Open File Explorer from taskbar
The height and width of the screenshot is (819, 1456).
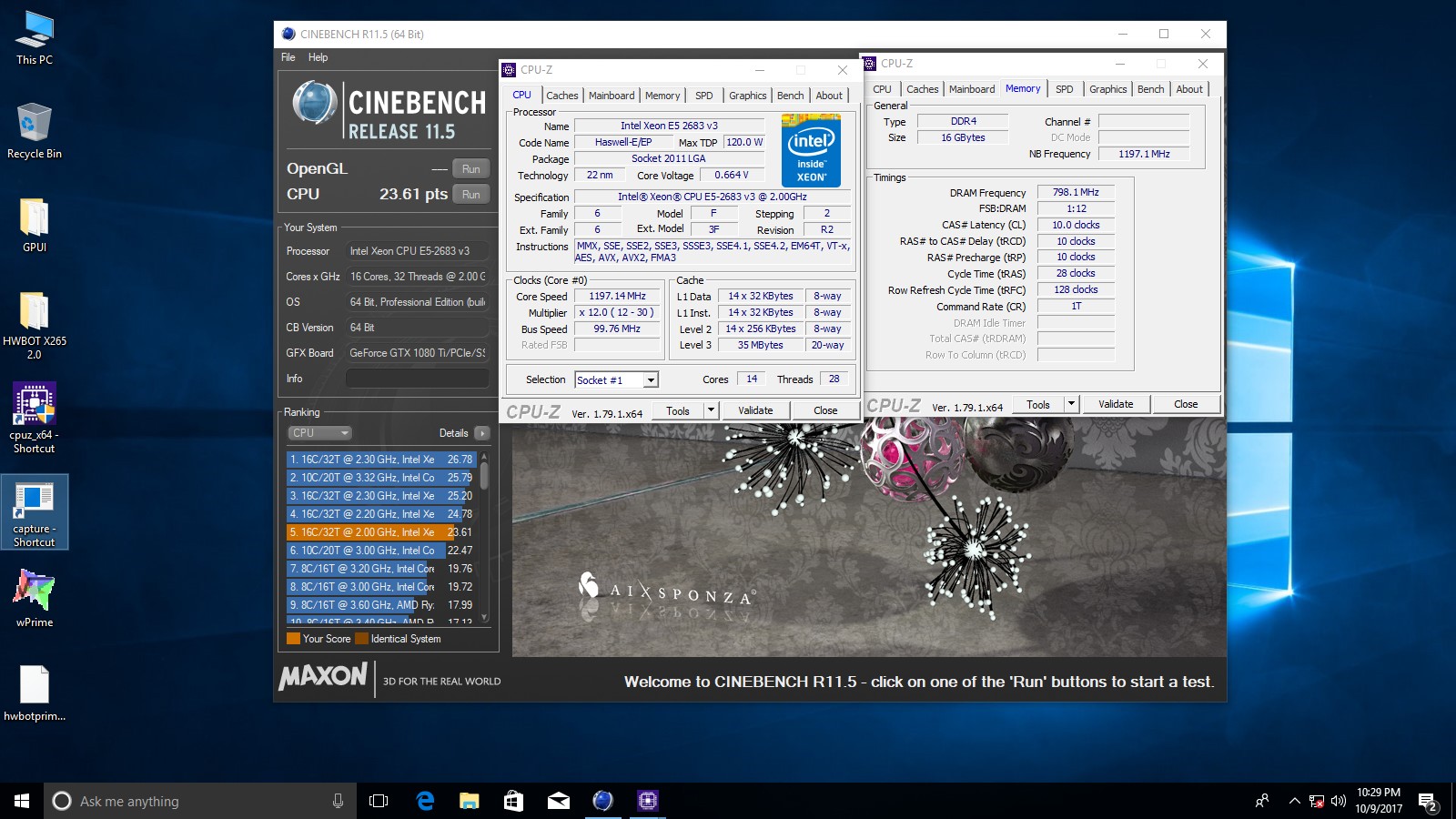tap(470, 801)
